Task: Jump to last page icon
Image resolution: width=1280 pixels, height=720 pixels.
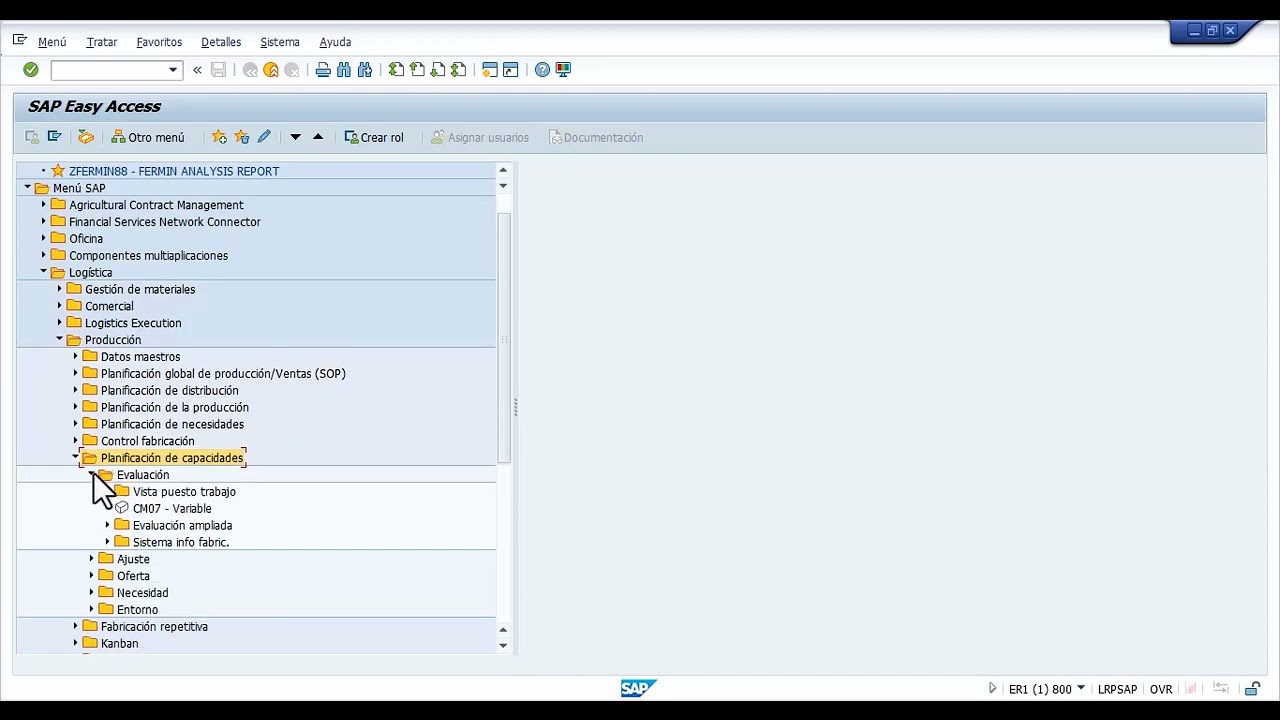Action: coord(458,70)
